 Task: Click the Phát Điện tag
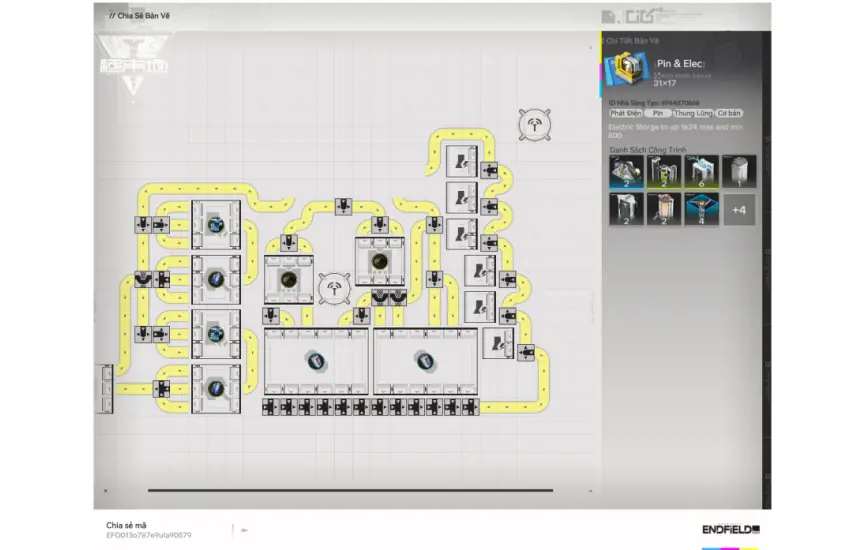(x=626, y=113)
